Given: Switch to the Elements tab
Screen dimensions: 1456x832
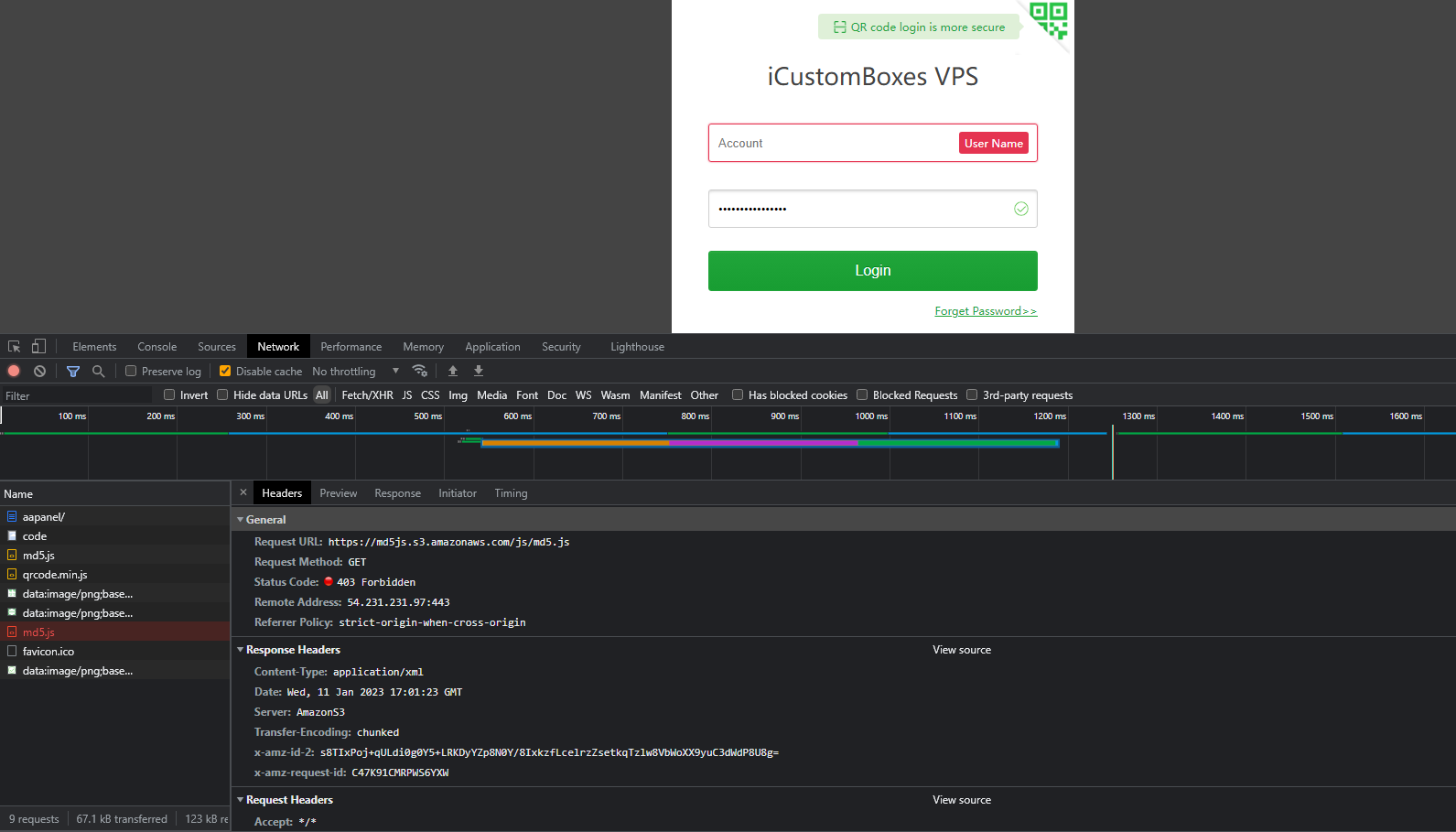Looking at the screenshot, I should coord(94,347).
